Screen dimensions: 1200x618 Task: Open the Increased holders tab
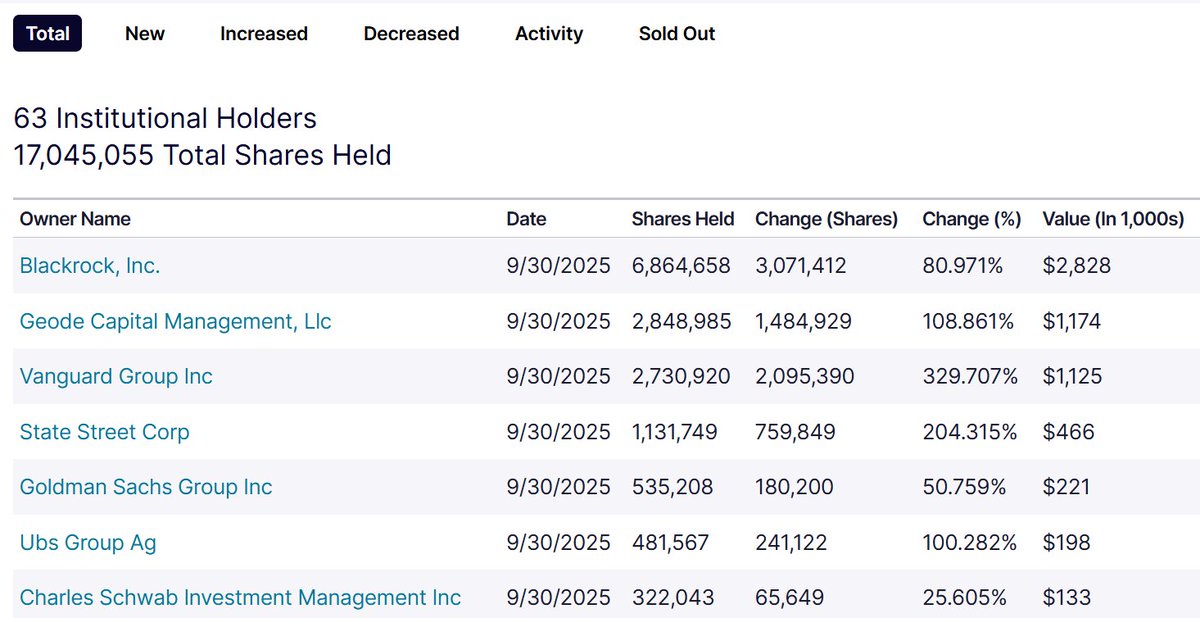(264, 34)
